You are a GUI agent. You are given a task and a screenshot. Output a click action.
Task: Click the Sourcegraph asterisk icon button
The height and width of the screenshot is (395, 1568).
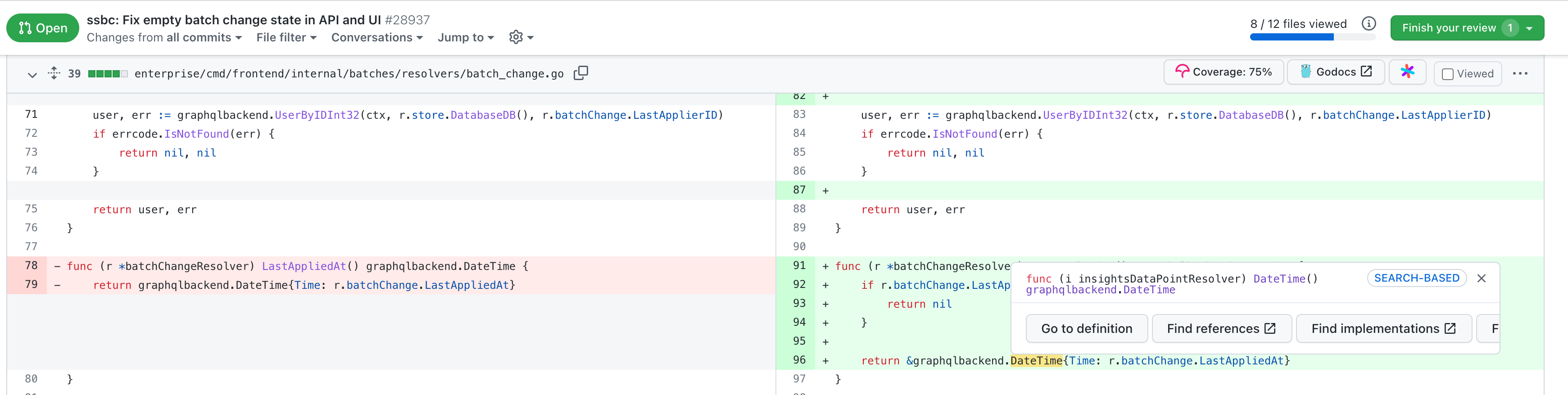pos(1407,72)
